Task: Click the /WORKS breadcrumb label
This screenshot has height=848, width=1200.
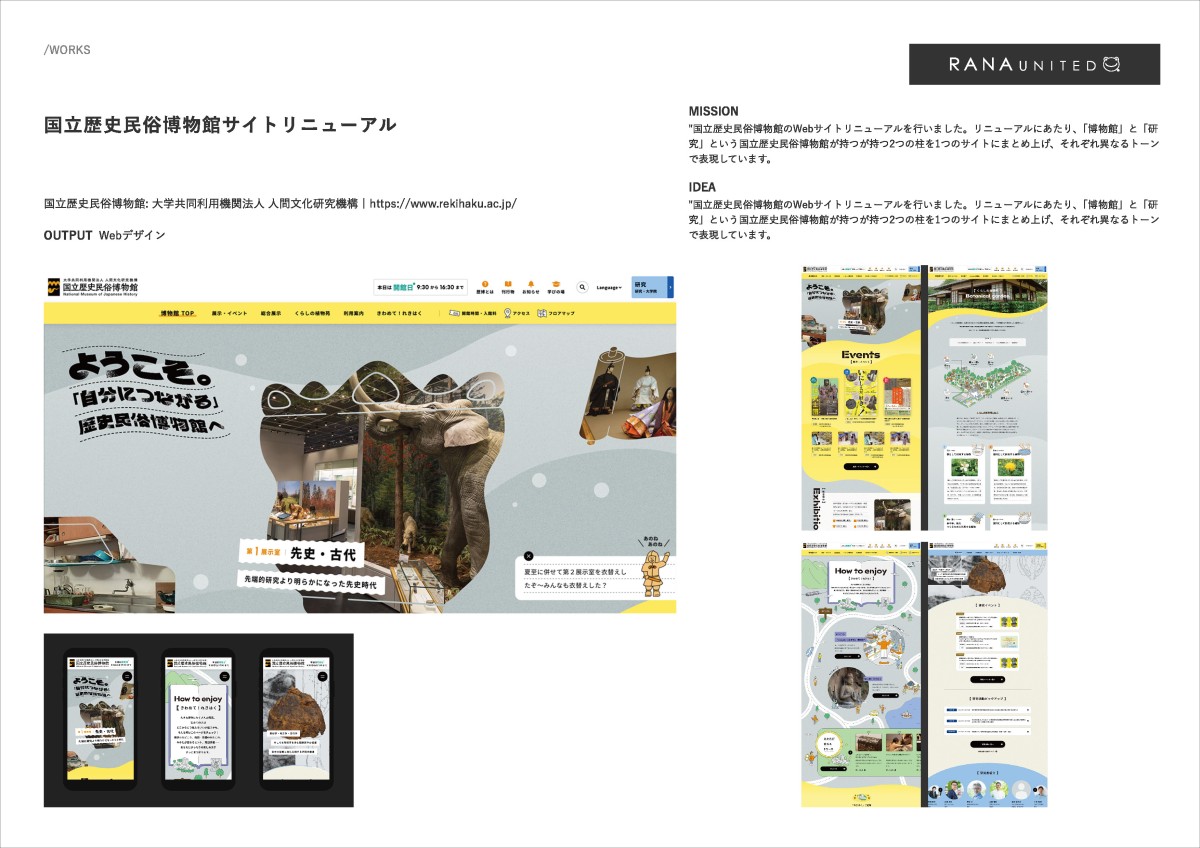Action: 68,50
